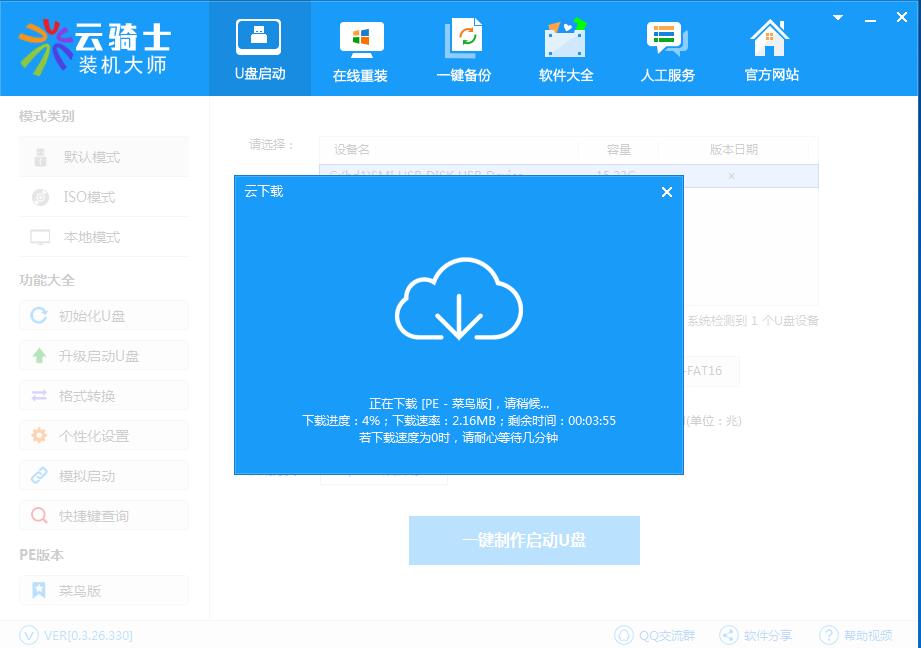Switch to ISO模式

[x=103, y=197]
